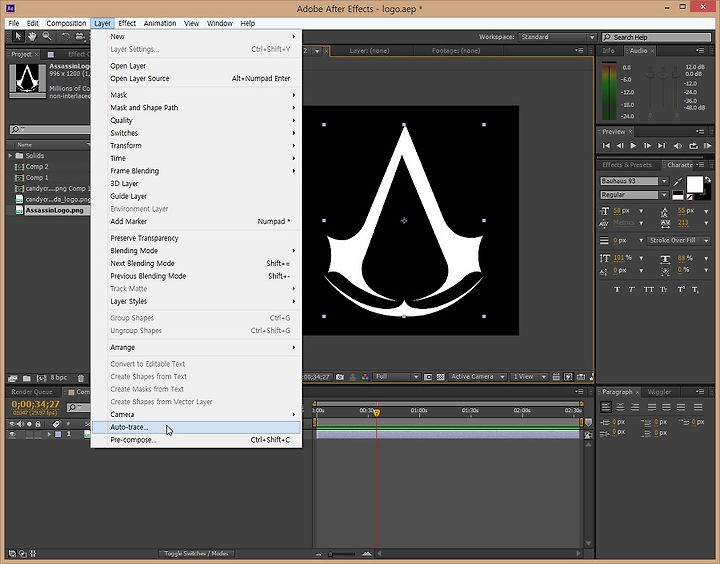Choose Pre-compose from Layer menu
The height and width of the screenshot is (564, 720).
click(x=197, y=440)
